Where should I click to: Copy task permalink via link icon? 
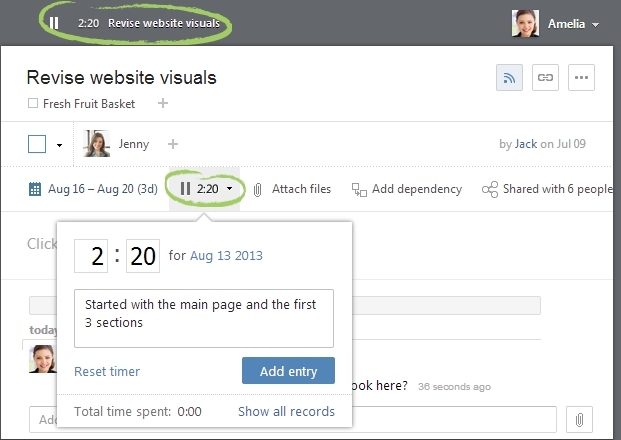point(545,77)
